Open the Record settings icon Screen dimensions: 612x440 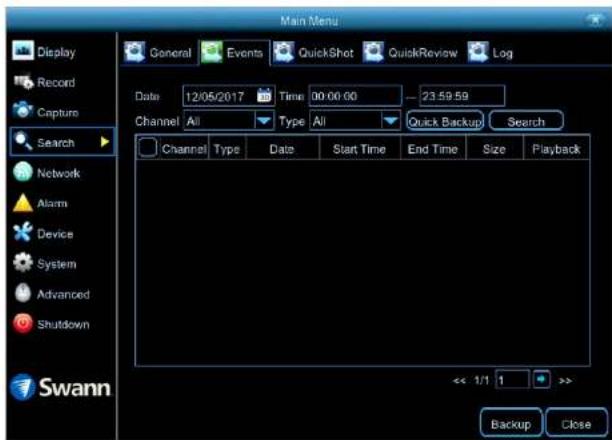[x=23, y=81]
